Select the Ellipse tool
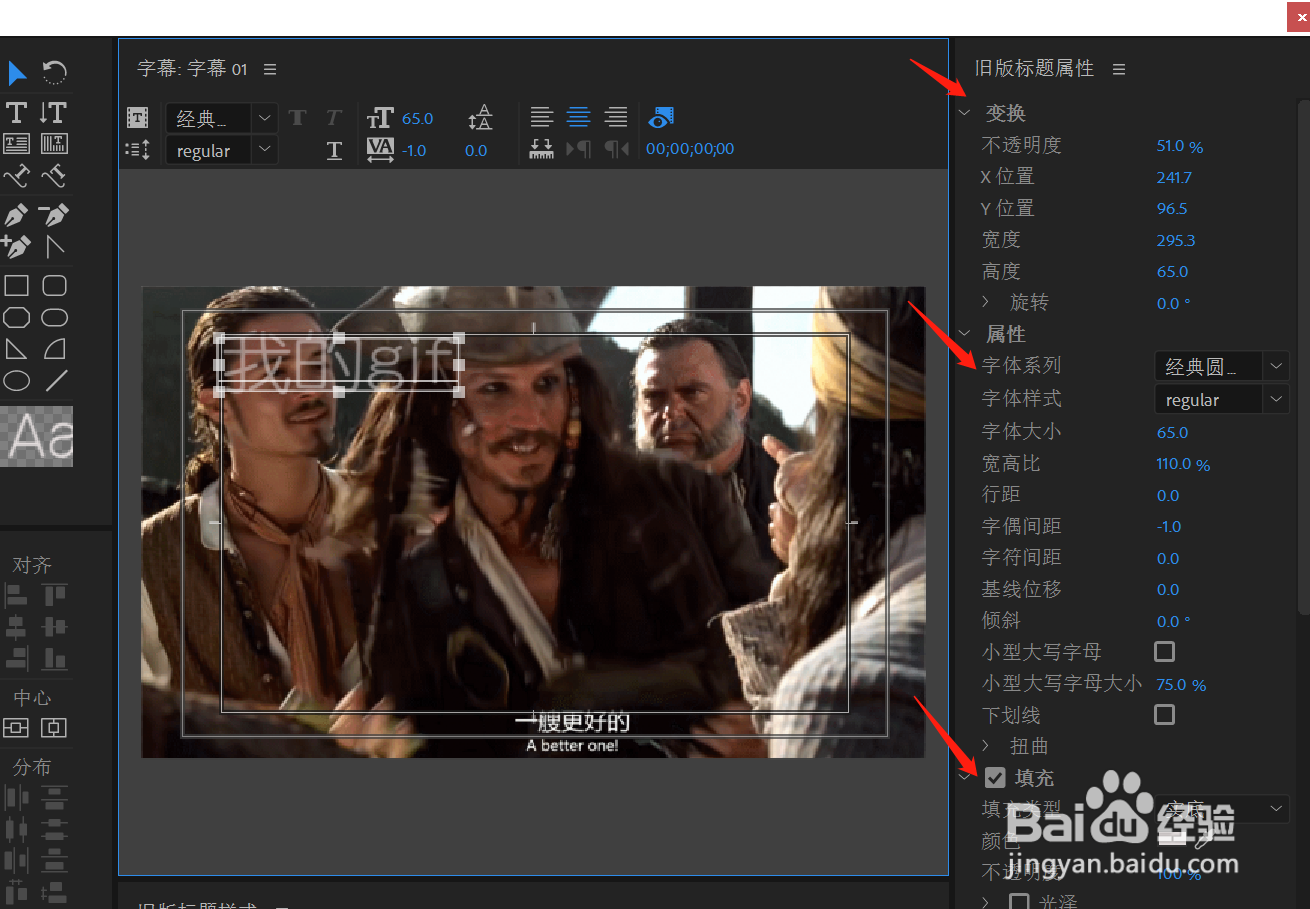The image size is (1310, 909). pos(16,381)
